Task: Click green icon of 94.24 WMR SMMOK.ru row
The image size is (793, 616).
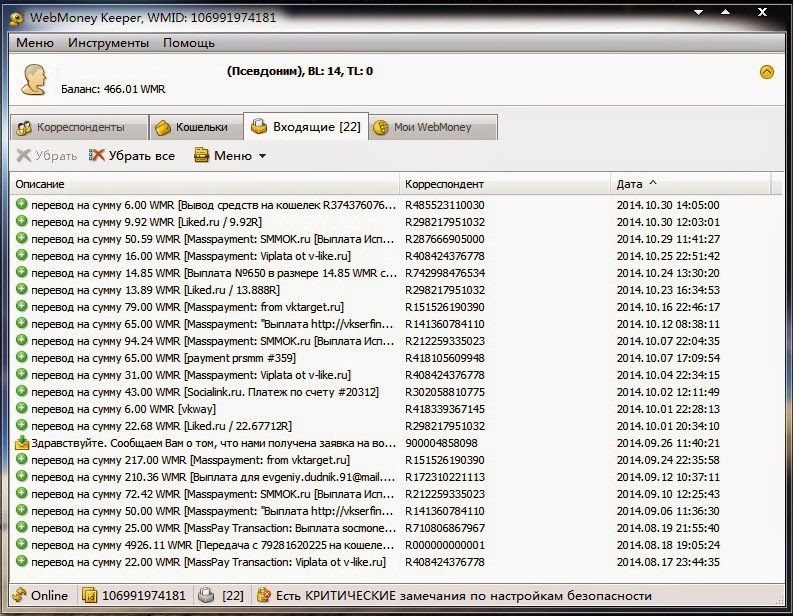Action: [21, 340]
